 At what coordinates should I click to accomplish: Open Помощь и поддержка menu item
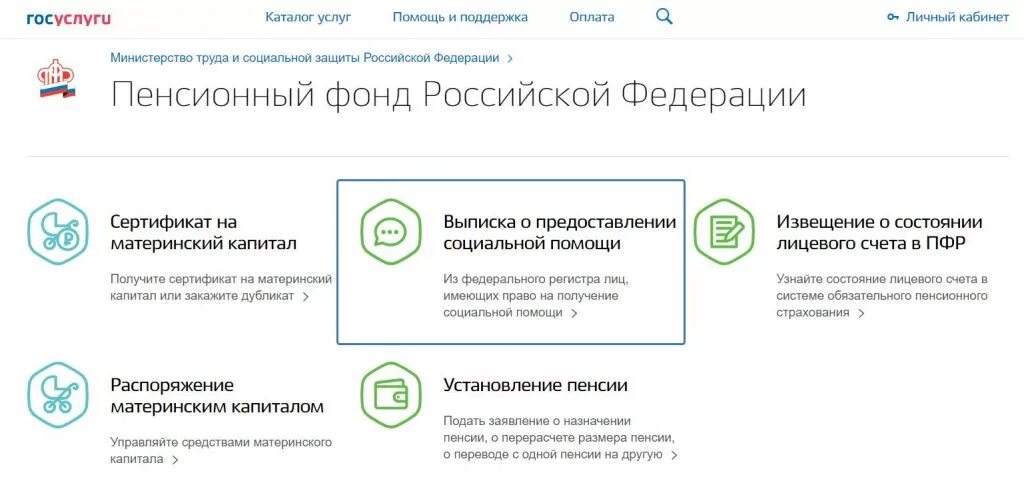460,18
